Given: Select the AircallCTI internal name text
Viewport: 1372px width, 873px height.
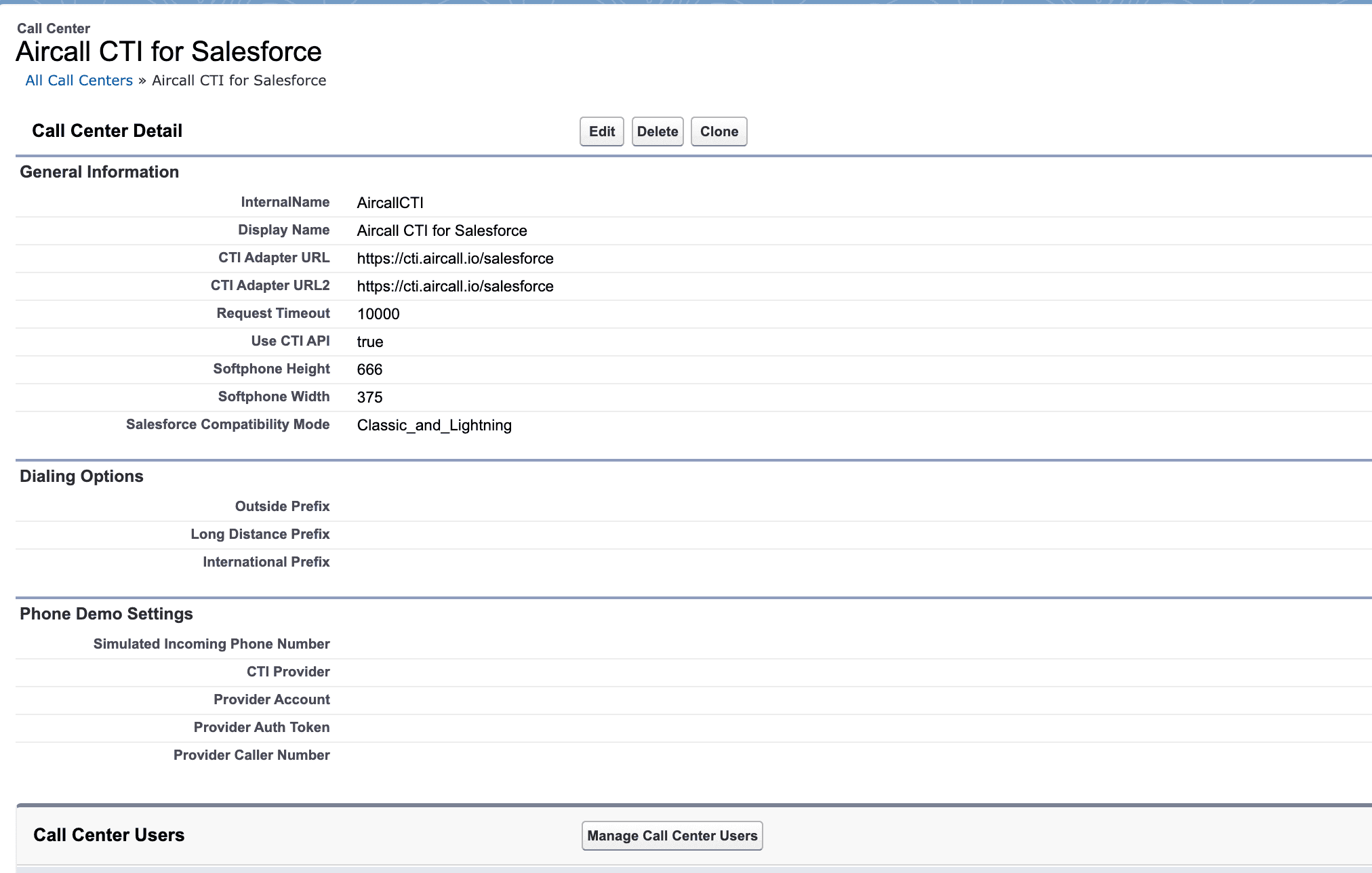Looking at the screenshot, I should (x=390, y=203).
